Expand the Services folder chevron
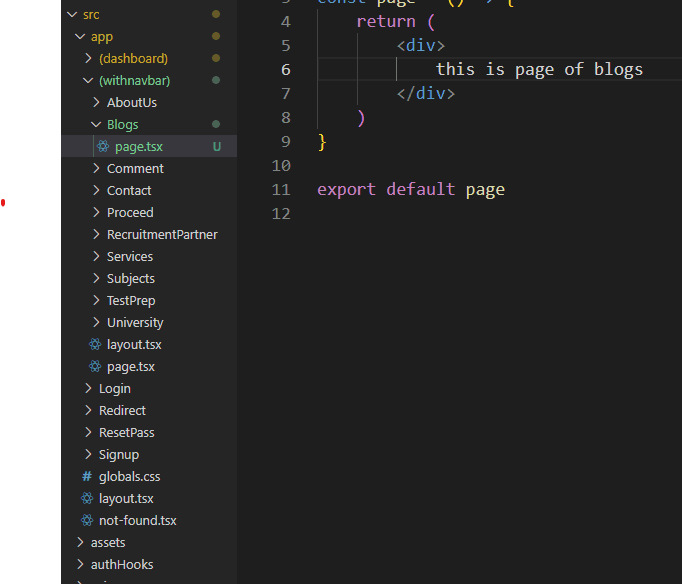 pyautogui.click(x=97, y=256)
